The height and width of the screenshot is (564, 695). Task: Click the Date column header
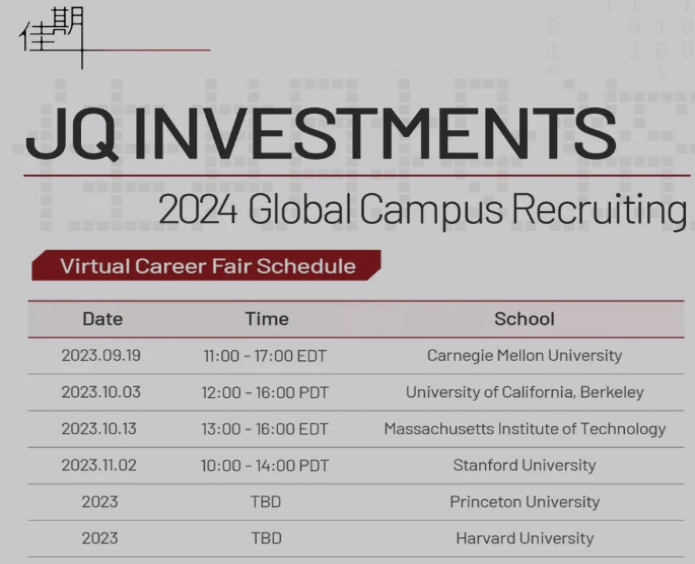[102, 319]
